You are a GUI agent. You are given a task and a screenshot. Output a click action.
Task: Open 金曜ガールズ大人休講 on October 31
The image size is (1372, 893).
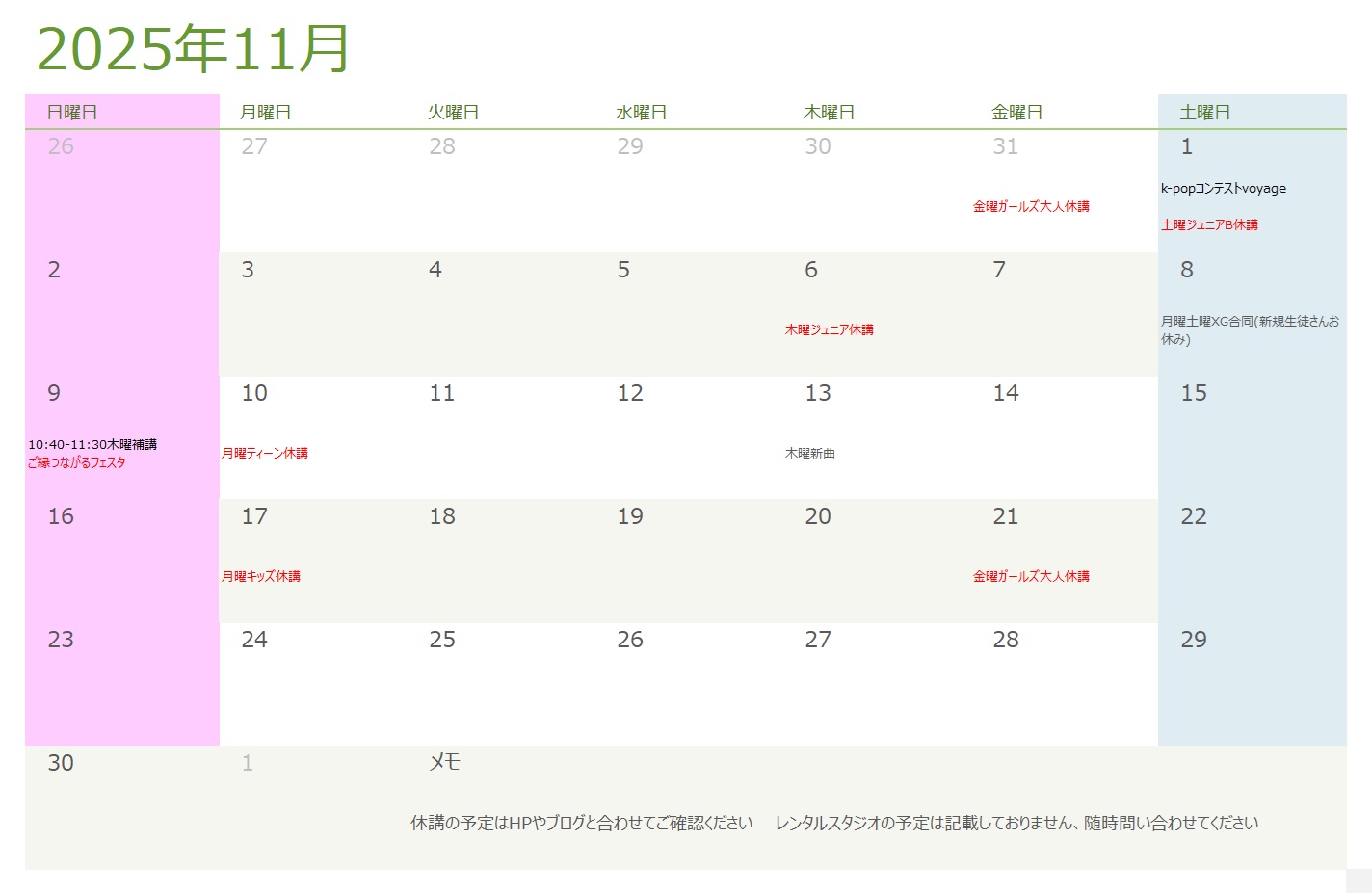click(x=1031, y=206)
